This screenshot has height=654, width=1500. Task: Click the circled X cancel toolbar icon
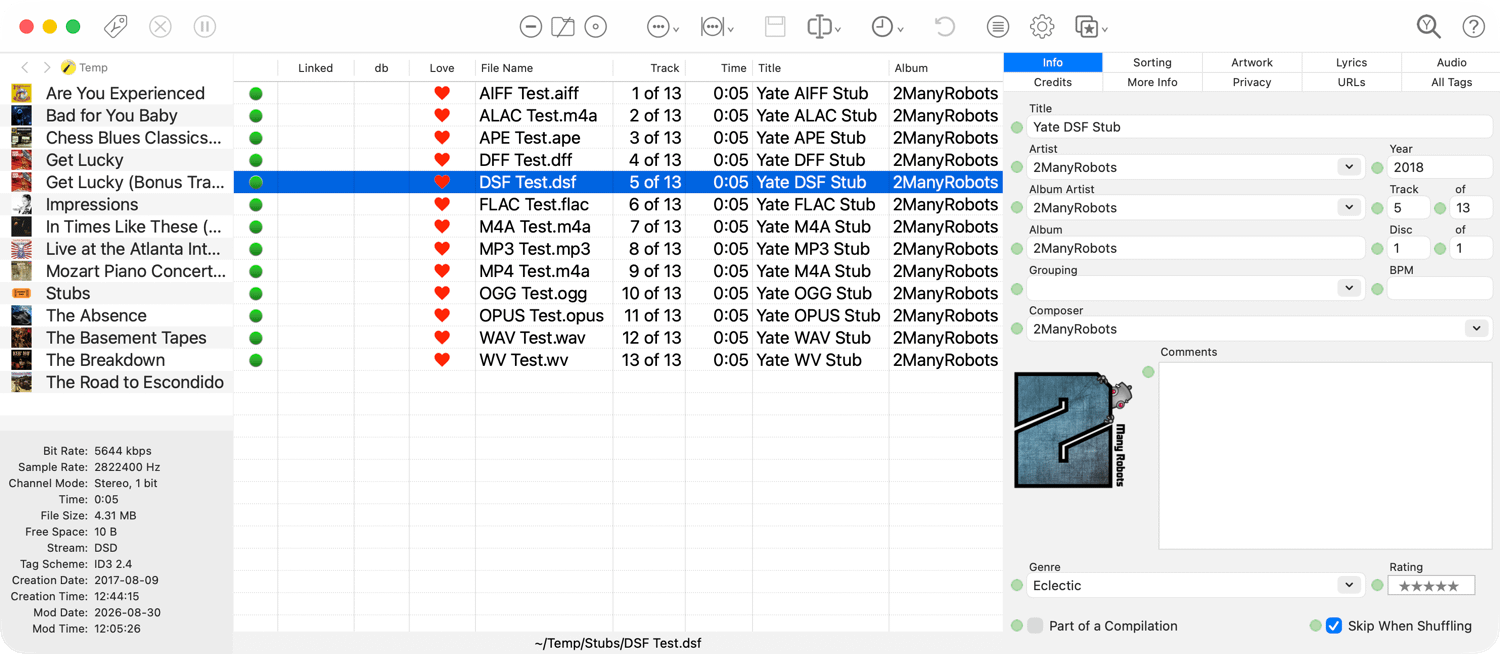tap(160, 27)
